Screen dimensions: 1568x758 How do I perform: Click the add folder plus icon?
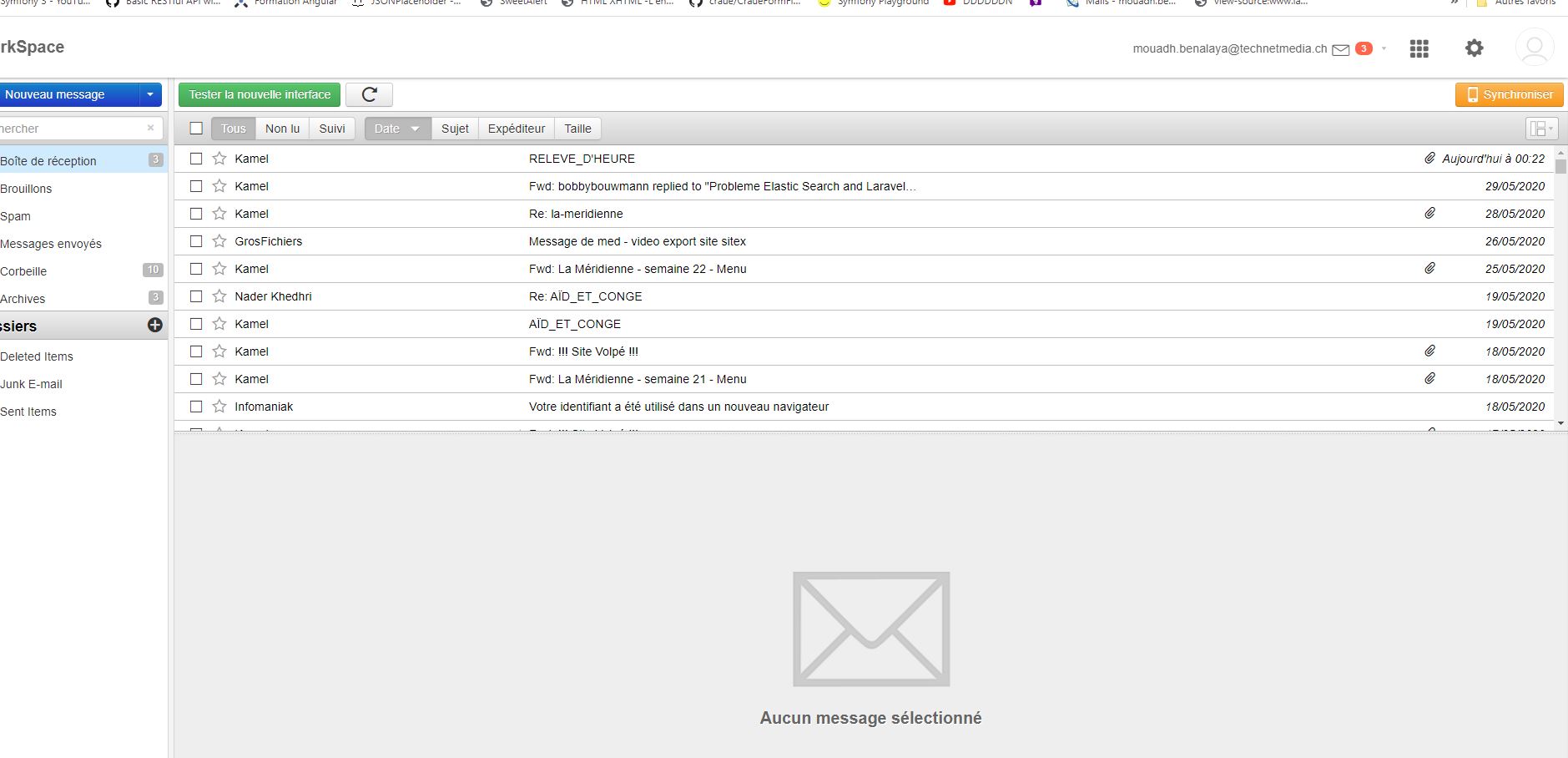pyautogui.click(x=155, y=326)
